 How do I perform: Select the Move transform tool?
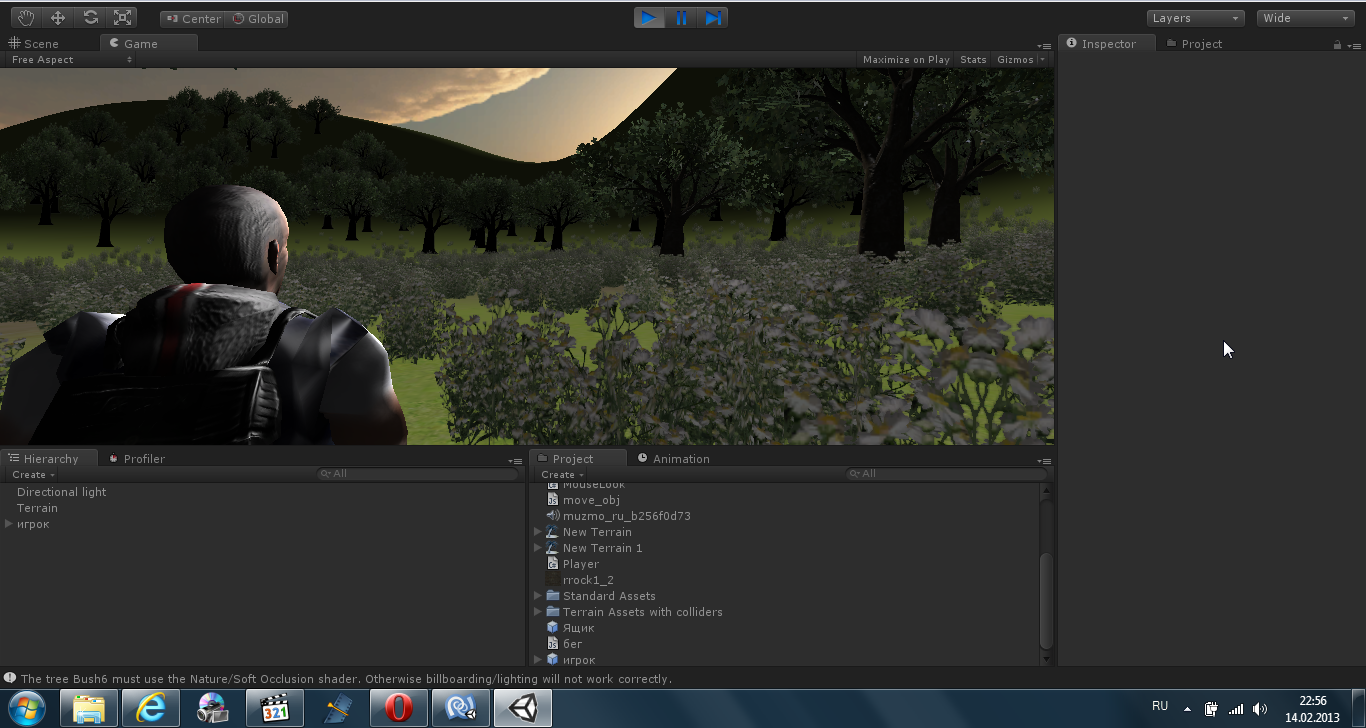(58, 18)
